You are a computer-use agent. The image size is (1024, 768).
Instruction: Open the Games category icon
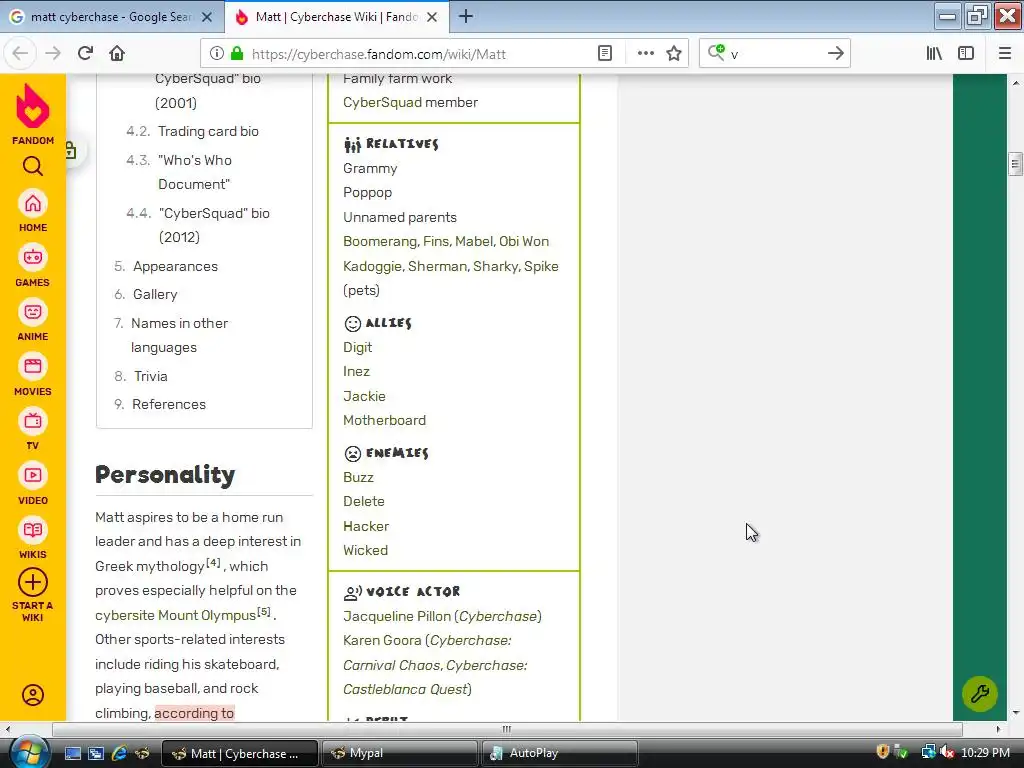pos(33,258)
